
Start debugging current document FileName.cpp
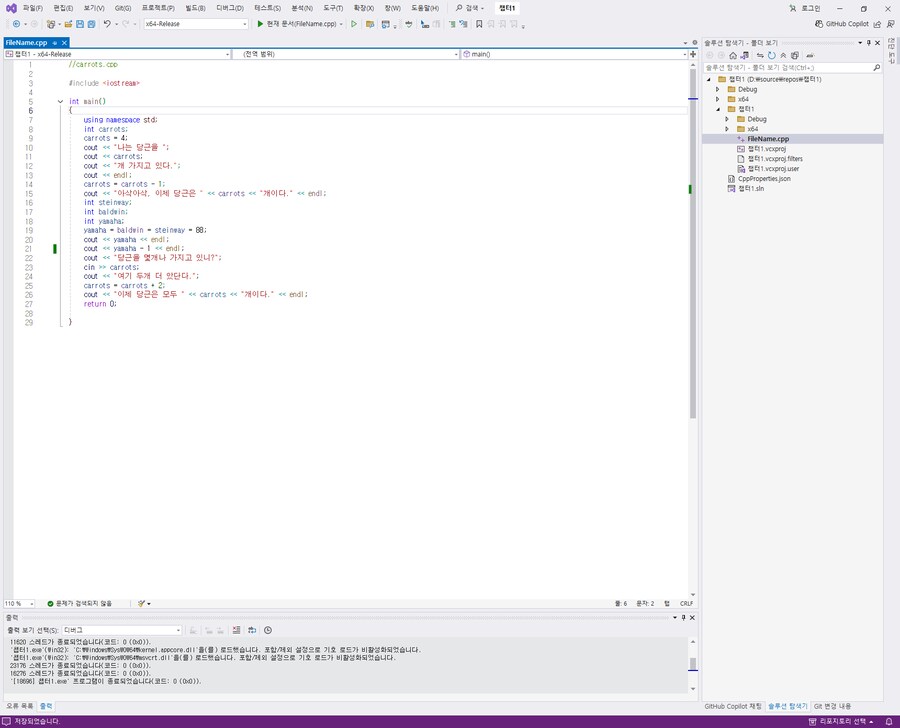coord(298,24)
